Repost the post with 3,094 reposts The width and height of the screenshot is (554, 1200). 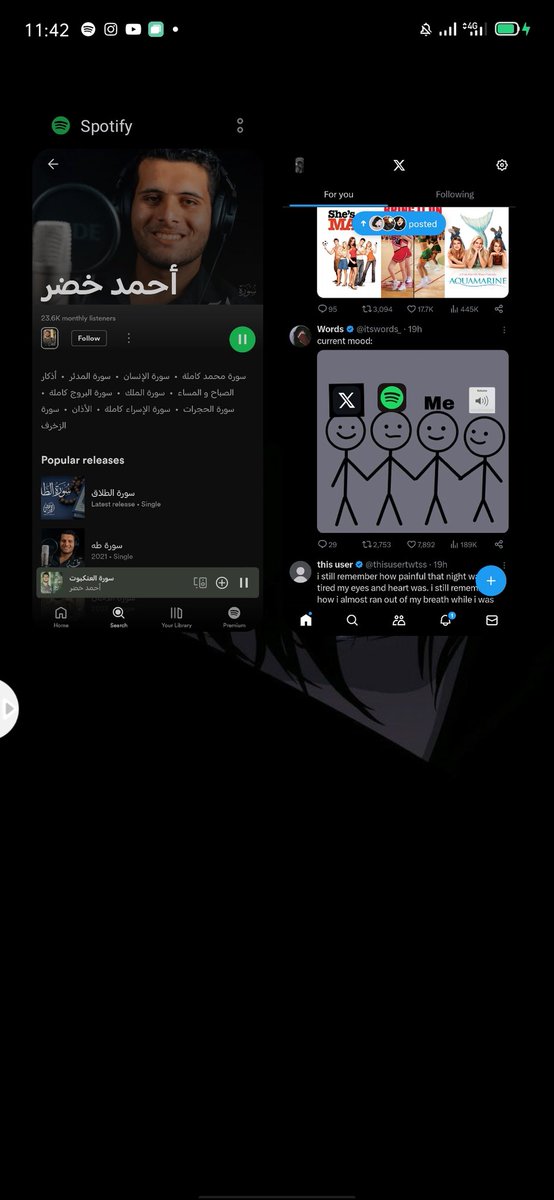pos(377,310)
